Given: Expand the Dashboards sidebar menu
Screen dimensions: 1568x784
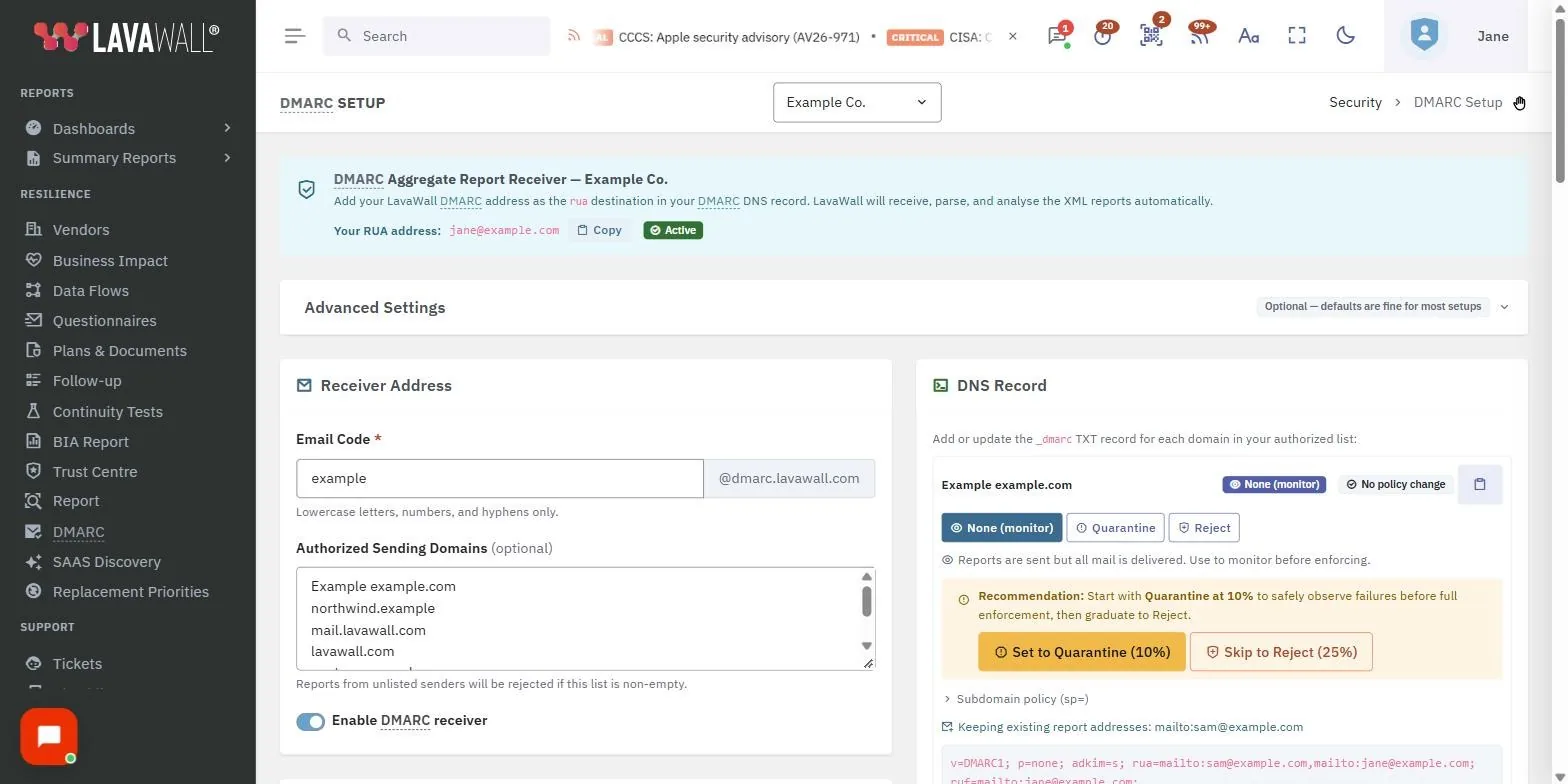Looking at the screenshot, I should (128, 128).
